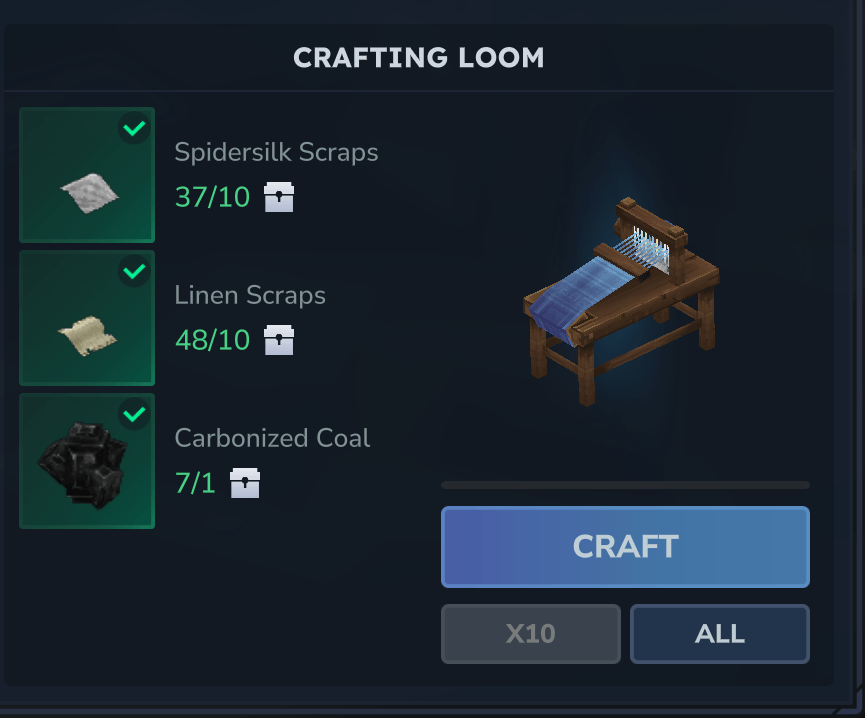Image resolution: width=865 pixels, height=718 pixels.
Task: Start crafting with the CRAFT button
Action: (x=626, y=547)
